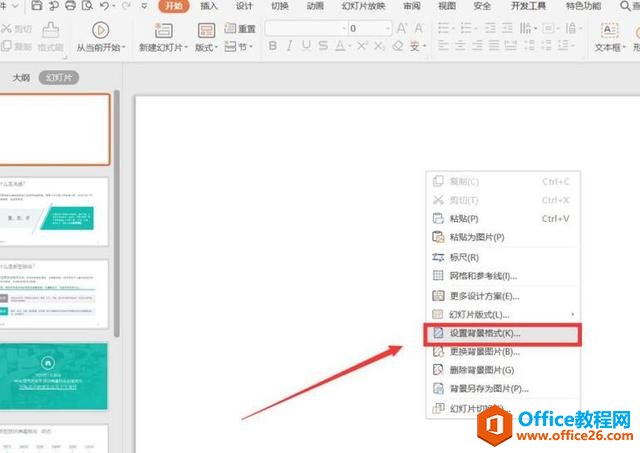Click the Print icon in quick access toolbar
Screen dimensions: 640x453
tap(70, 5)
